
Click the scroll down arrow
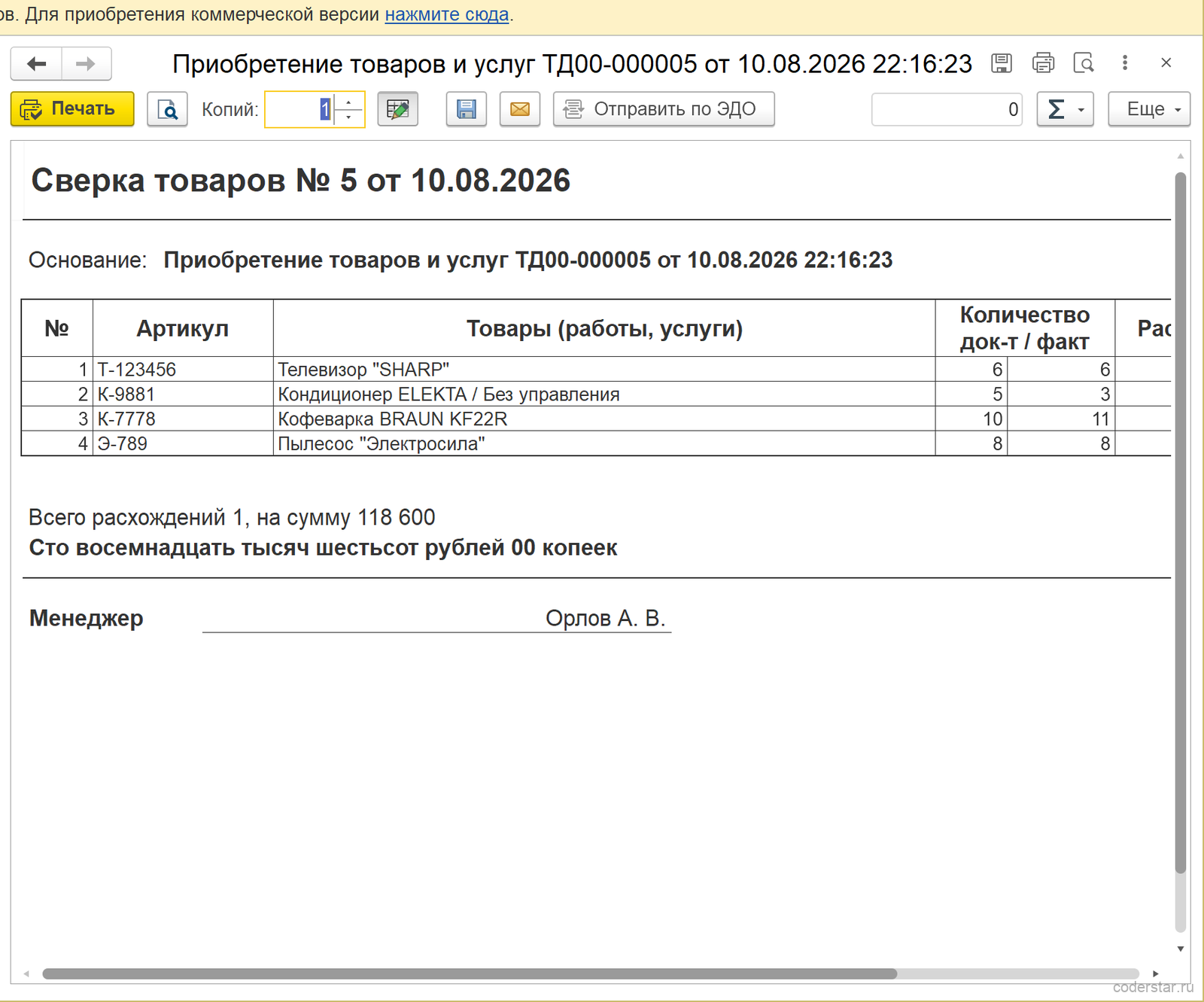[x=1181, y=949]
